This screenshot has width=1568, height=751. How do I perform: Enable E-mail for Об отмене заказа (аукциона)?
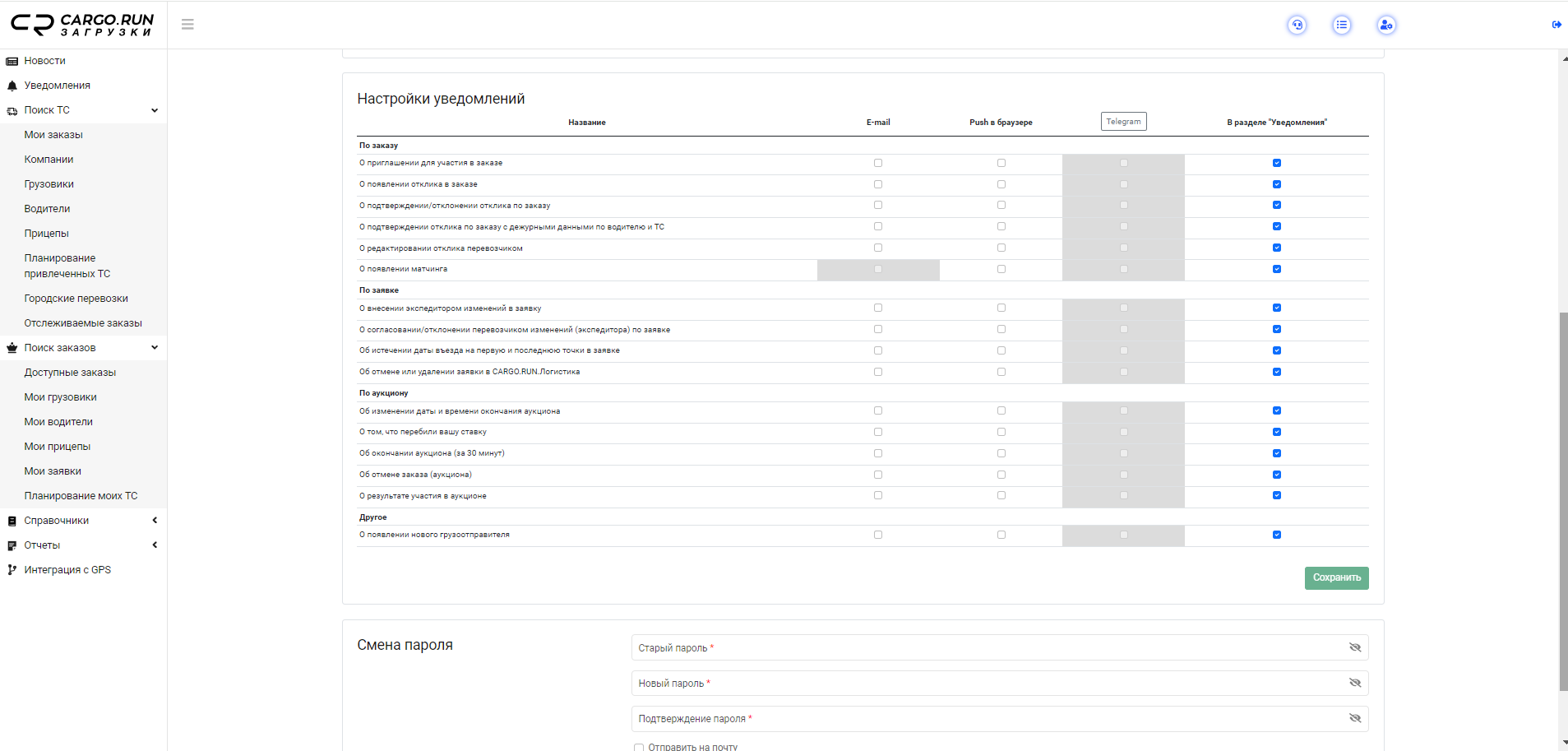pyautogui.click(x=878, y=475)
